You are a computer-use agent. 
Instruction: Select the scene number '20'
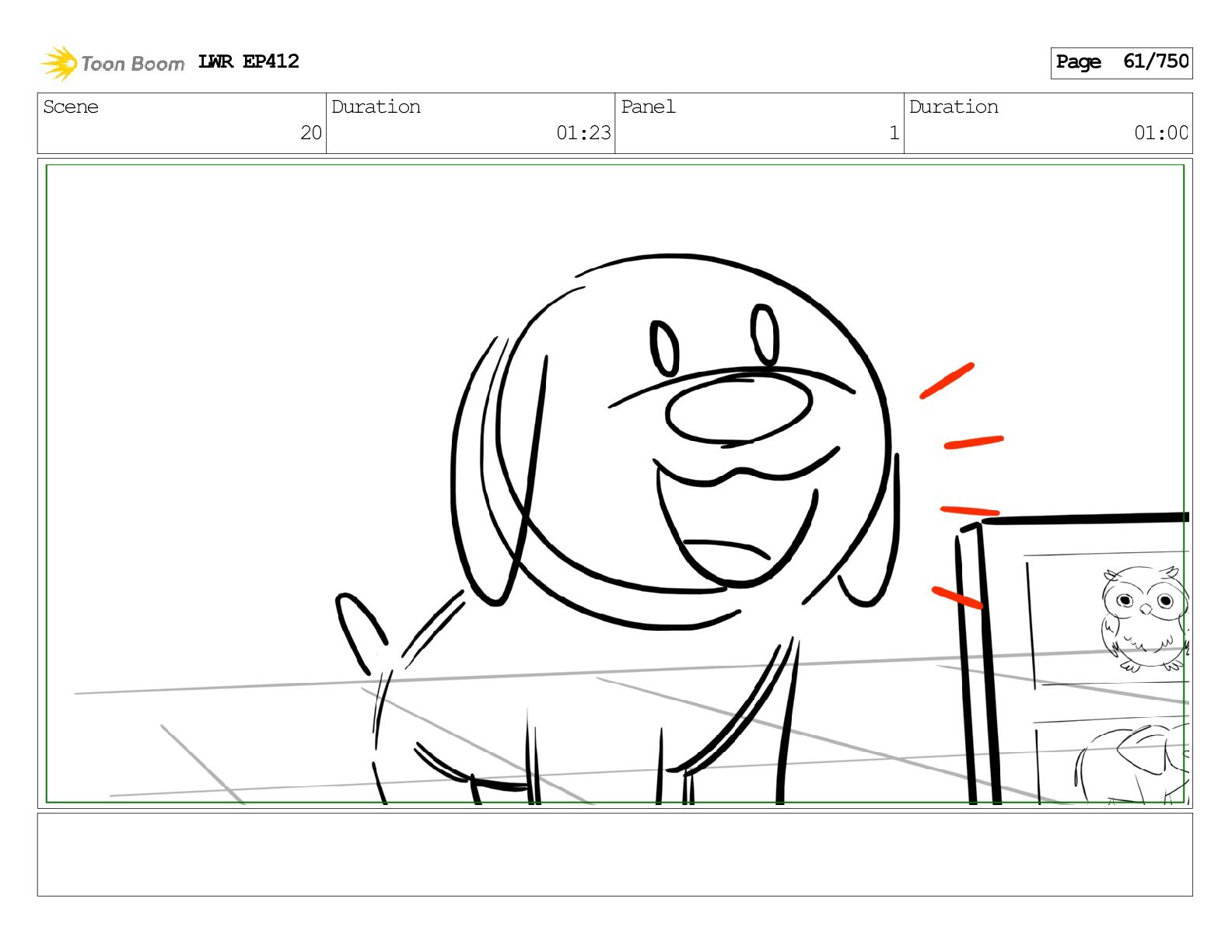(311, 133)
